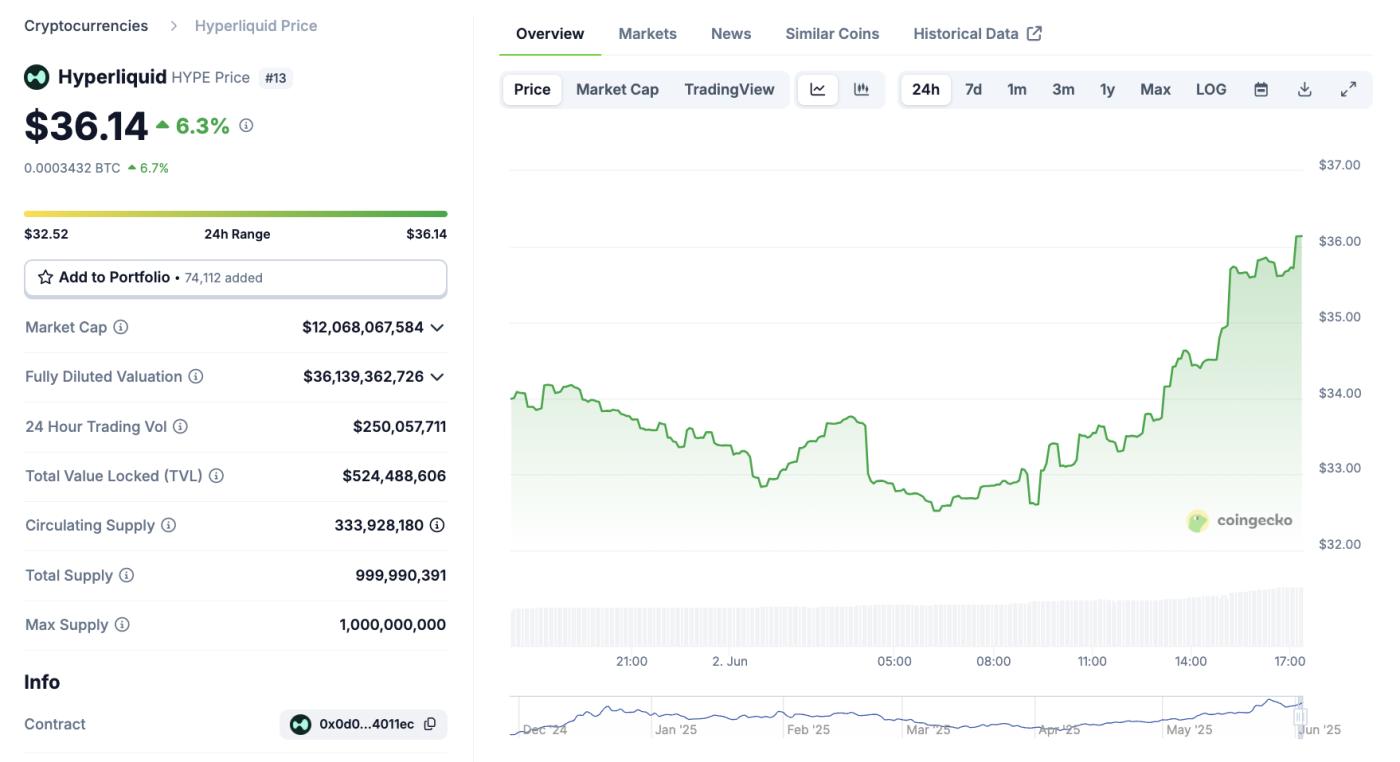1400x762 pixels.
Task: Expand Fully Diluted Valuation details
Action: (x=437, y=377)
